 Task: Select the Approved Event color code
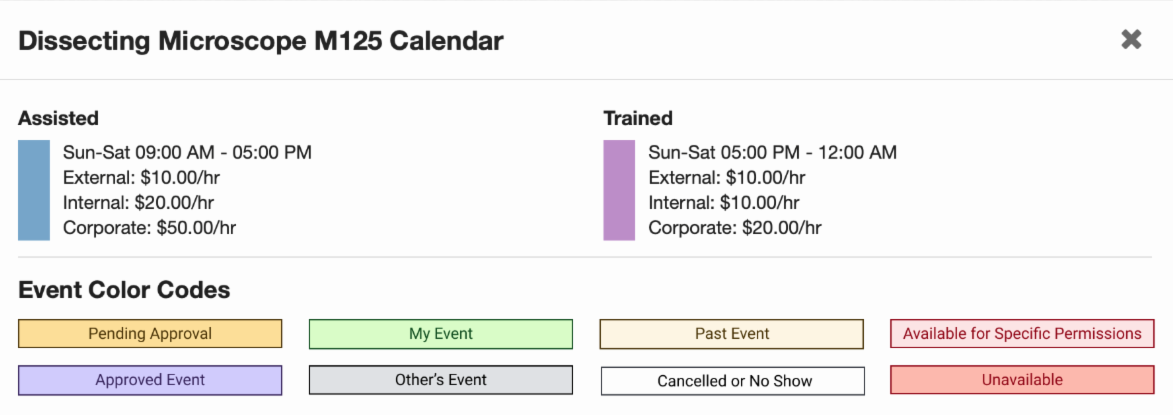coord(150,380)
